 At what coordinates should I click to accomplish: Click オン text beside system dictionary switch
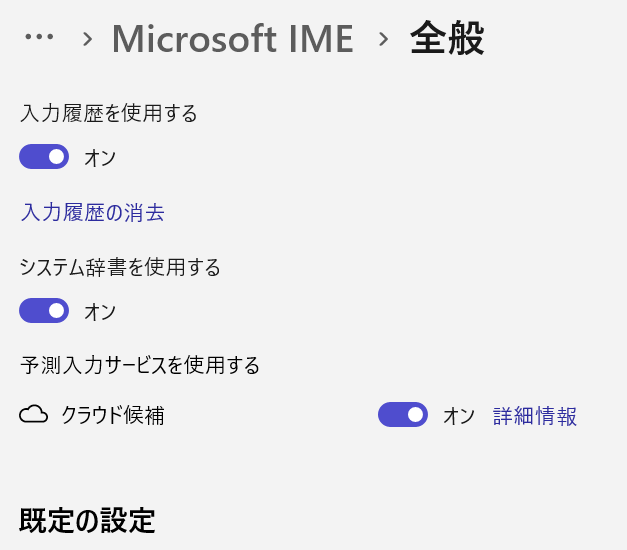[100, 312]
